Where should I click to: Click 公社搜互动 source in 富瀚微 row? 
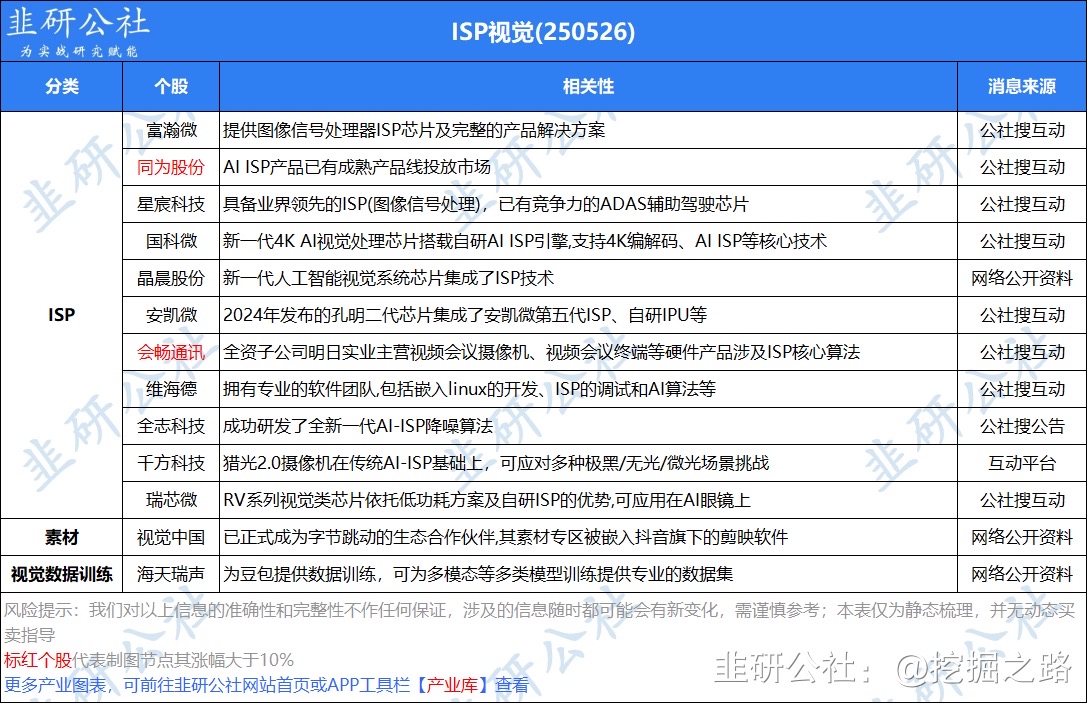click(1022, 130)
